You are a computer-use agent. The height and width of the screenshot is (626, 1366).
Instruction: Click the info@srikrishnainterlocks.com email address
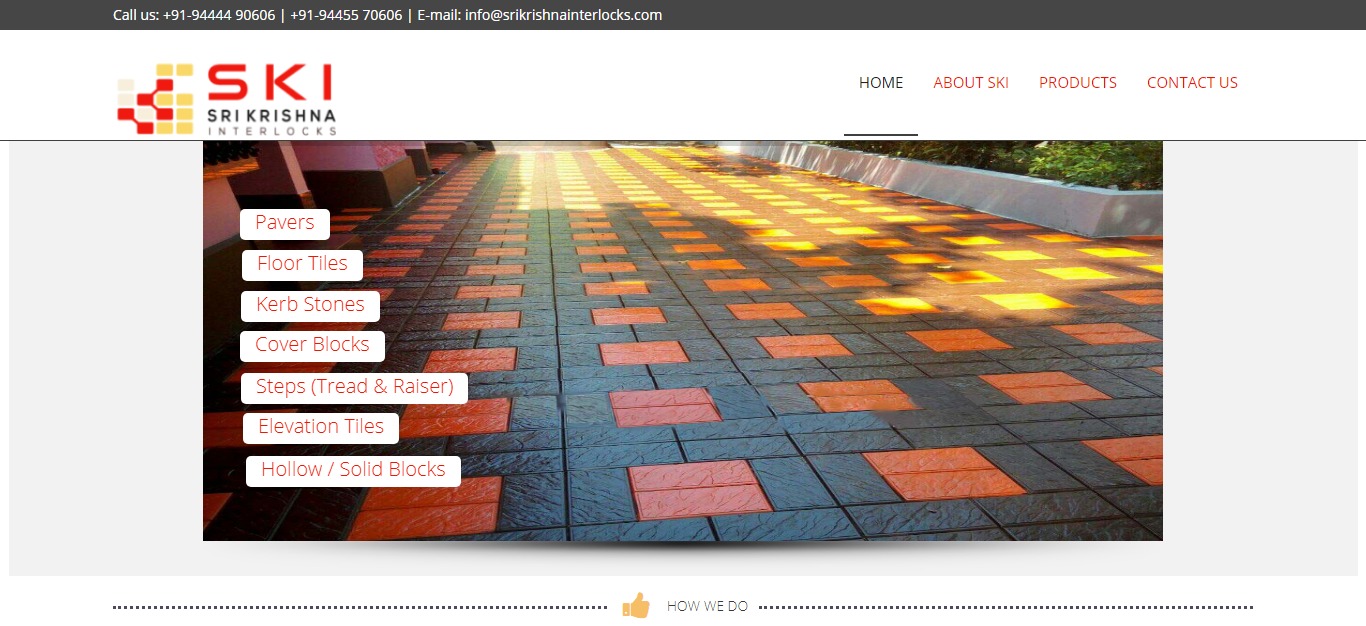[x=564, y=15]
